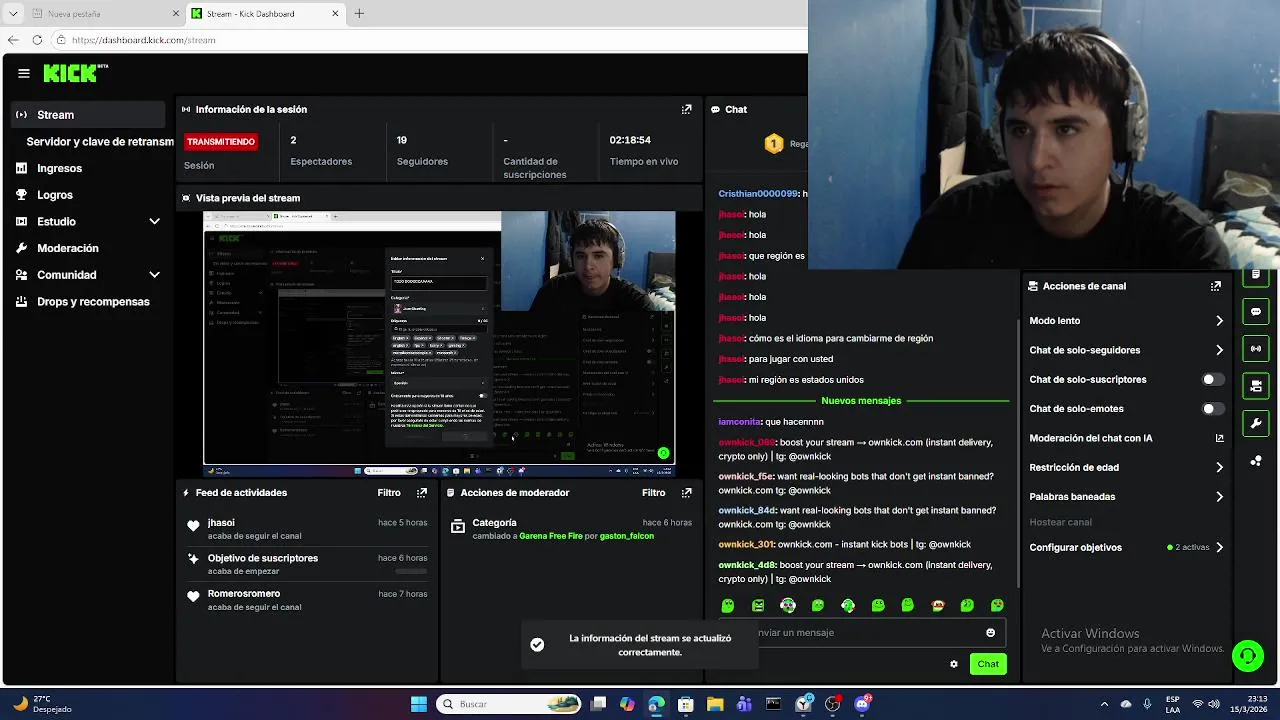The width and height of the screenshot is (1280, 720).
Task: Insert the first green emote in emote row
Action: [x=728, y=605]
